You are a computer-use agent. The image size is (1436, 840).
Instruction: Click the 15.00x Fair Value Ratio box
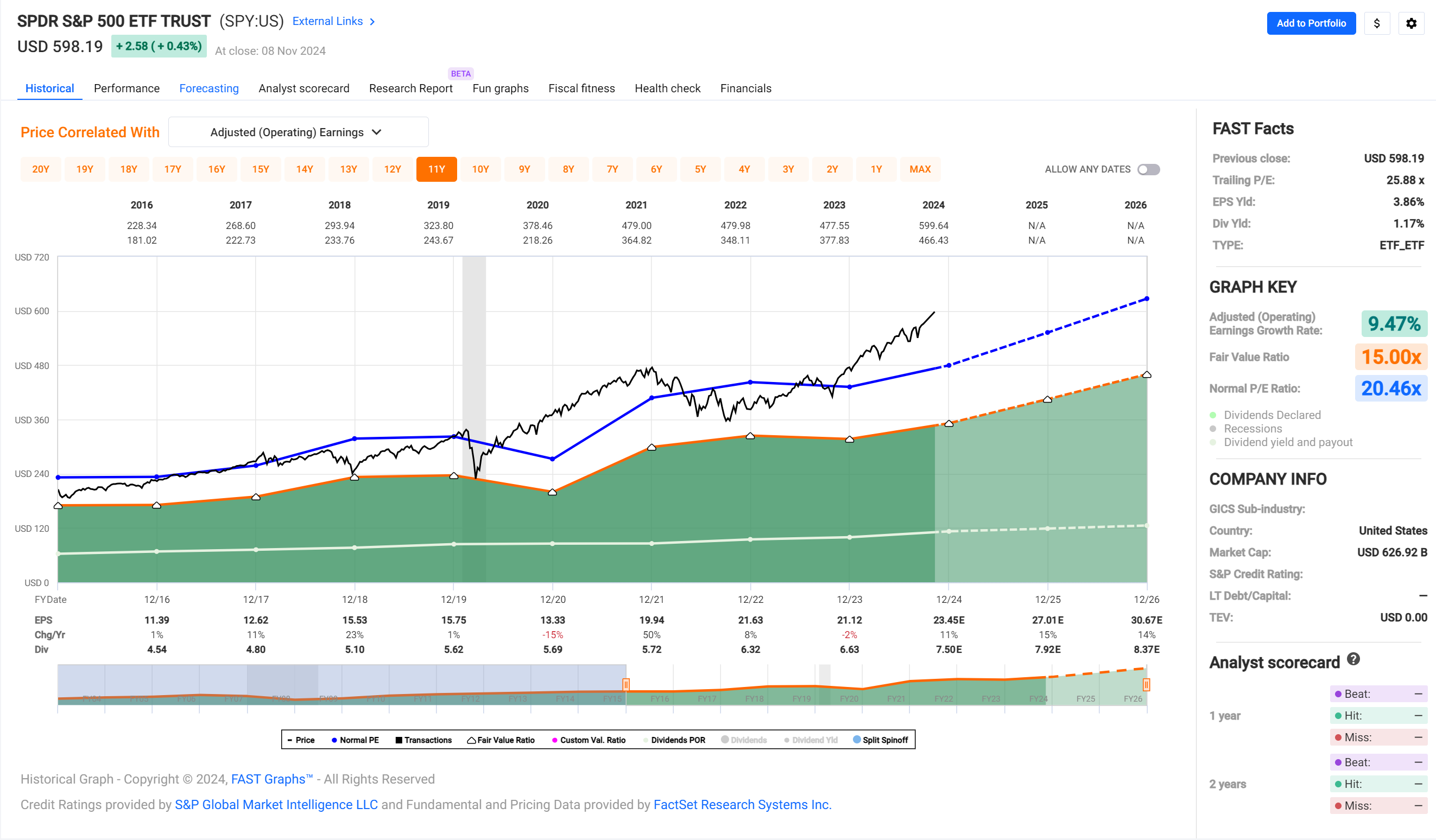tap(1391, 357)
